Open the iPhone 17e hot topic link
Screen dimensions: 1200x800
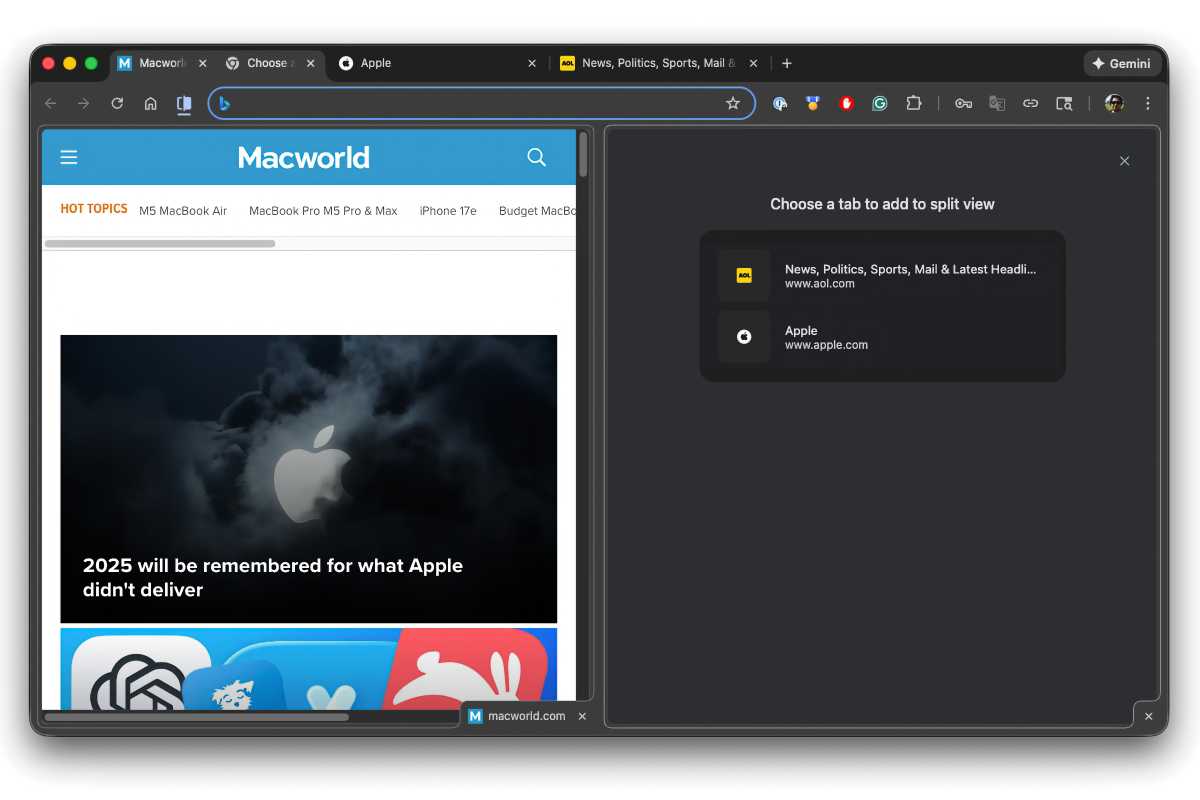click(x=448, y=211)
